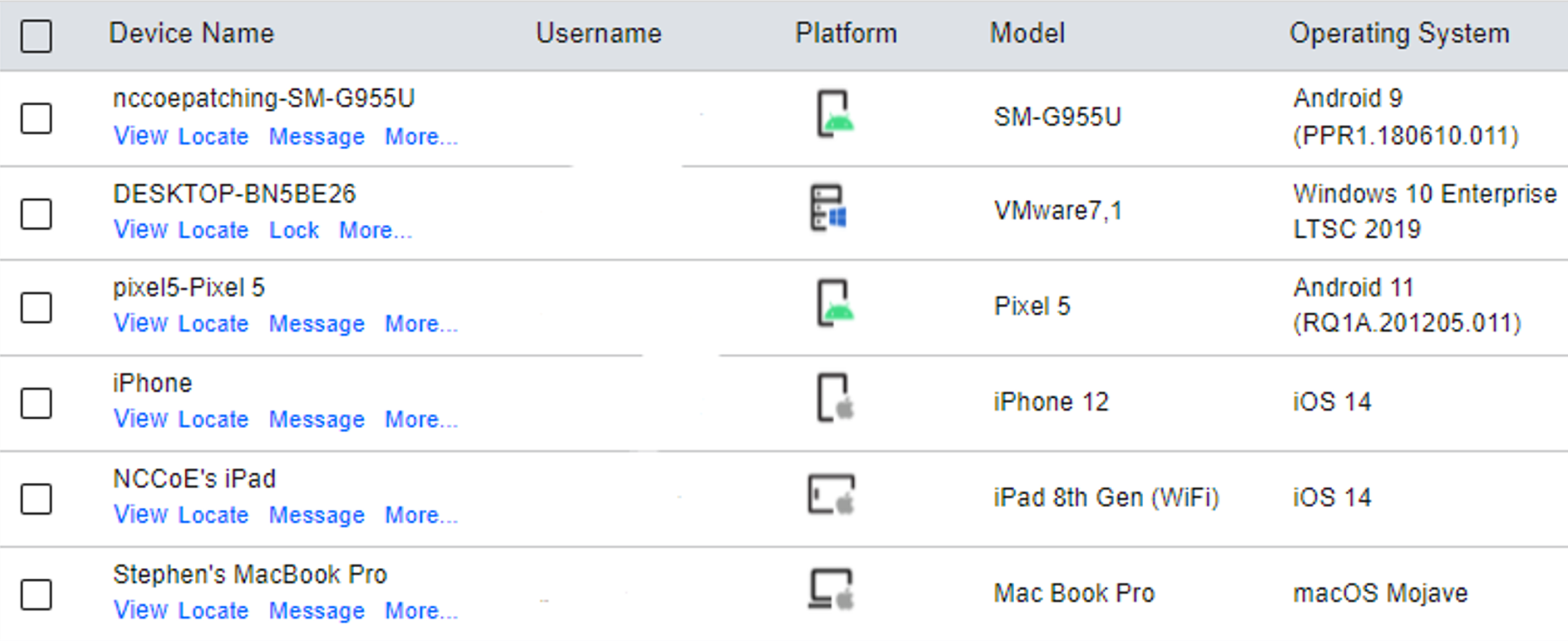The height and width of the screenshot is (641, 1568).
Task: Click device name pixel5-Pixel 5
Action: click(x=190, y=288)
